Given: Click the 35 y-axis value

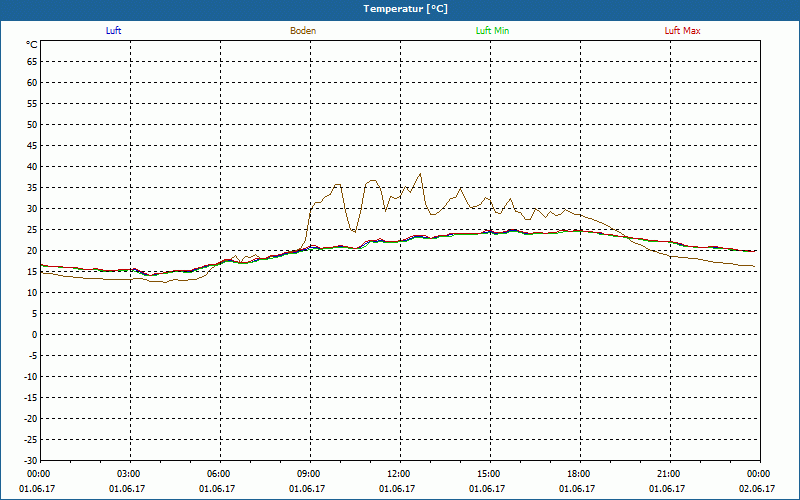Looking at the screenshot, I should [x=32, y=188].
